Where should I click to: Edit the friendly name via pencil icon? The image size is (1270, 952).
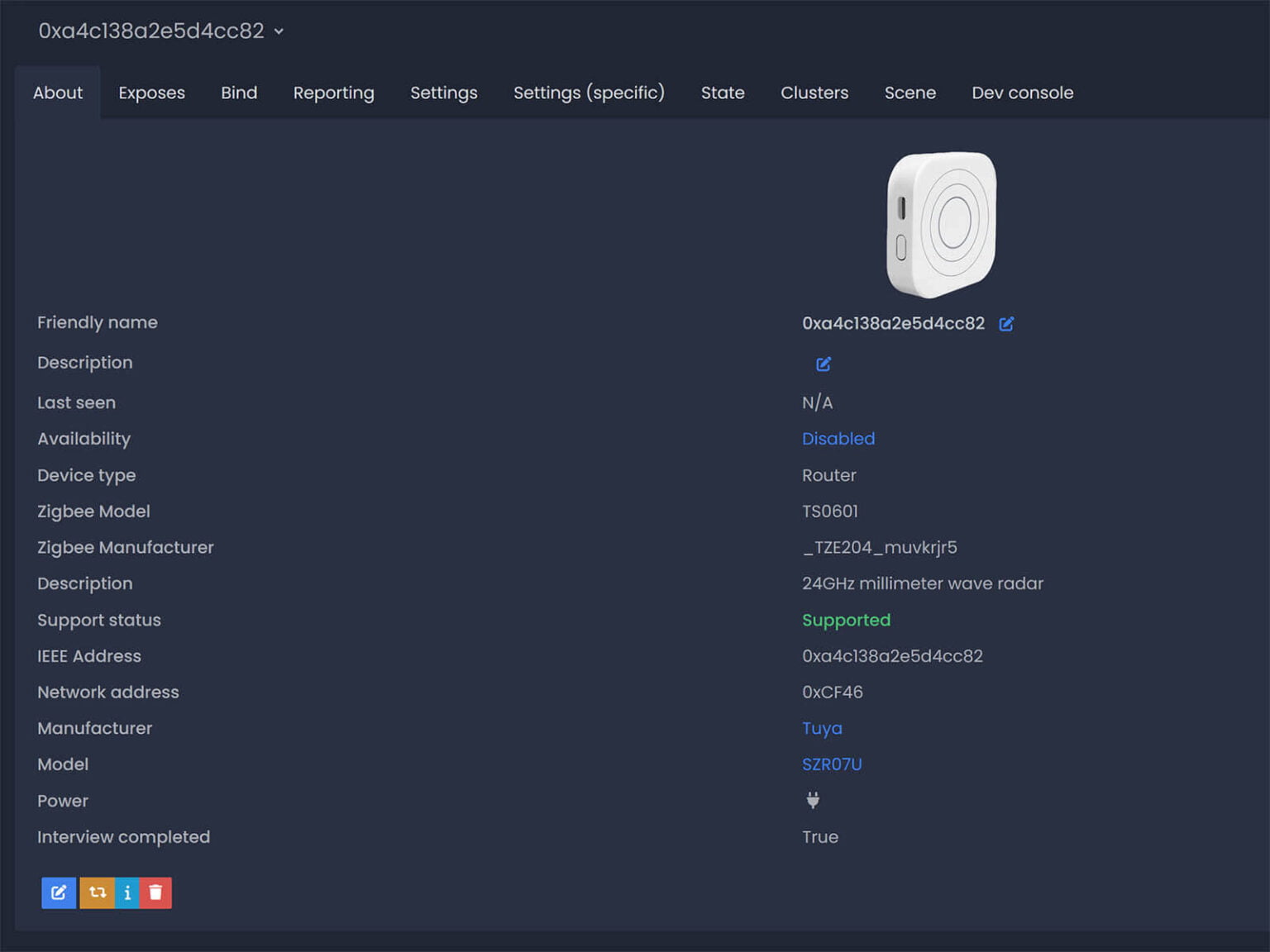[x=1006, y=323]
